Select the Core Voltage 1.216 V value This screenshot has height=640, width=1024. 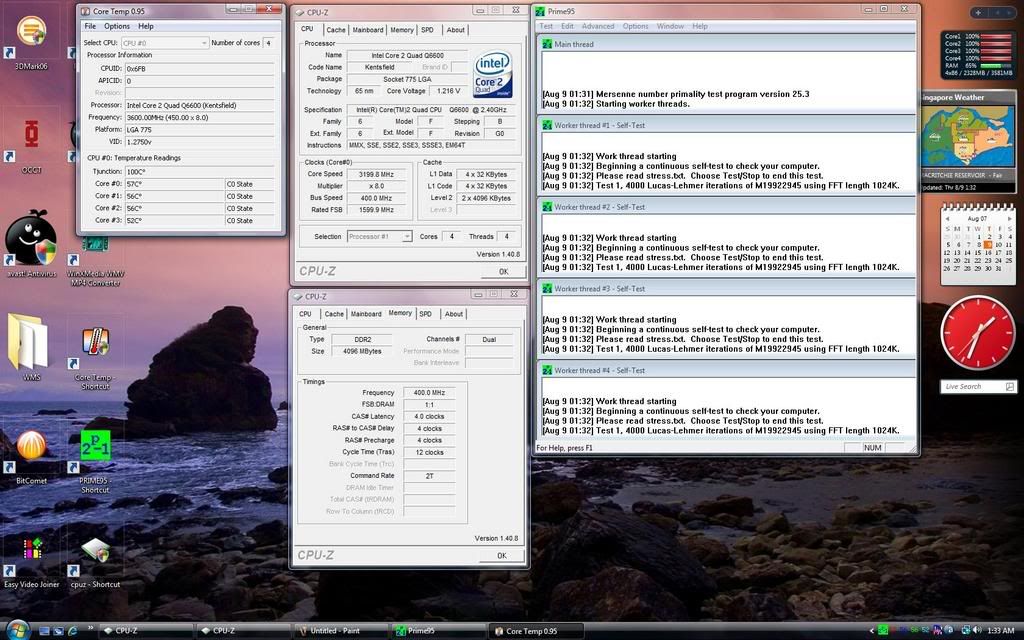tap(448, 91)
